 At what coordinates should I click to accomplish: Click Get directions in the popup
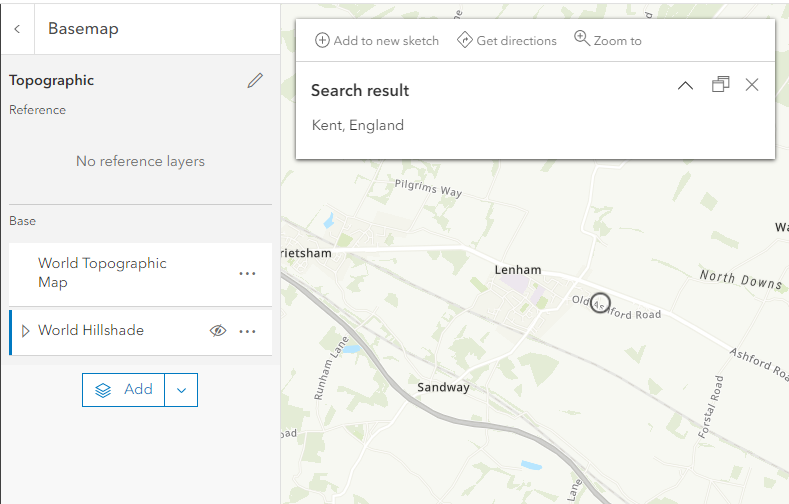tap(506, 41)
